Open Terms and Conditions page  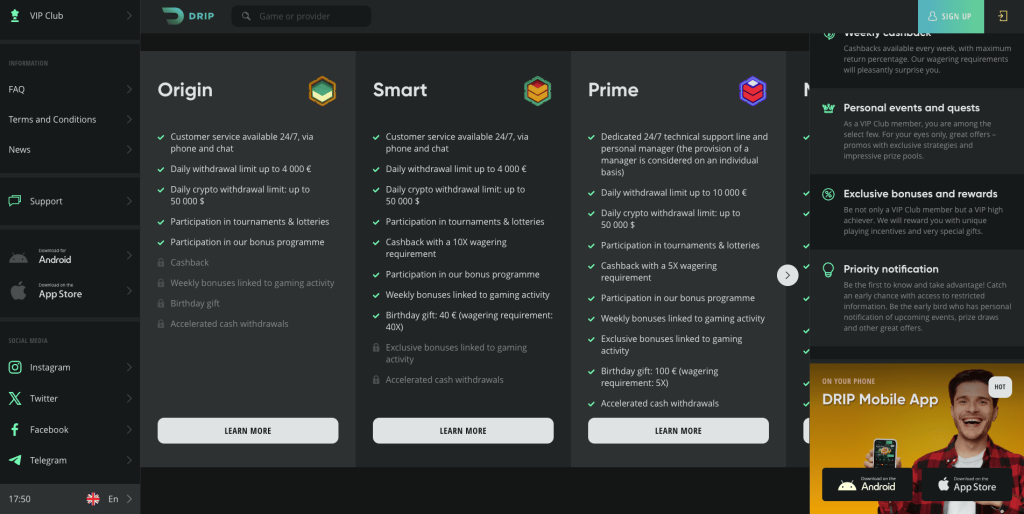[x=70, y=119]
